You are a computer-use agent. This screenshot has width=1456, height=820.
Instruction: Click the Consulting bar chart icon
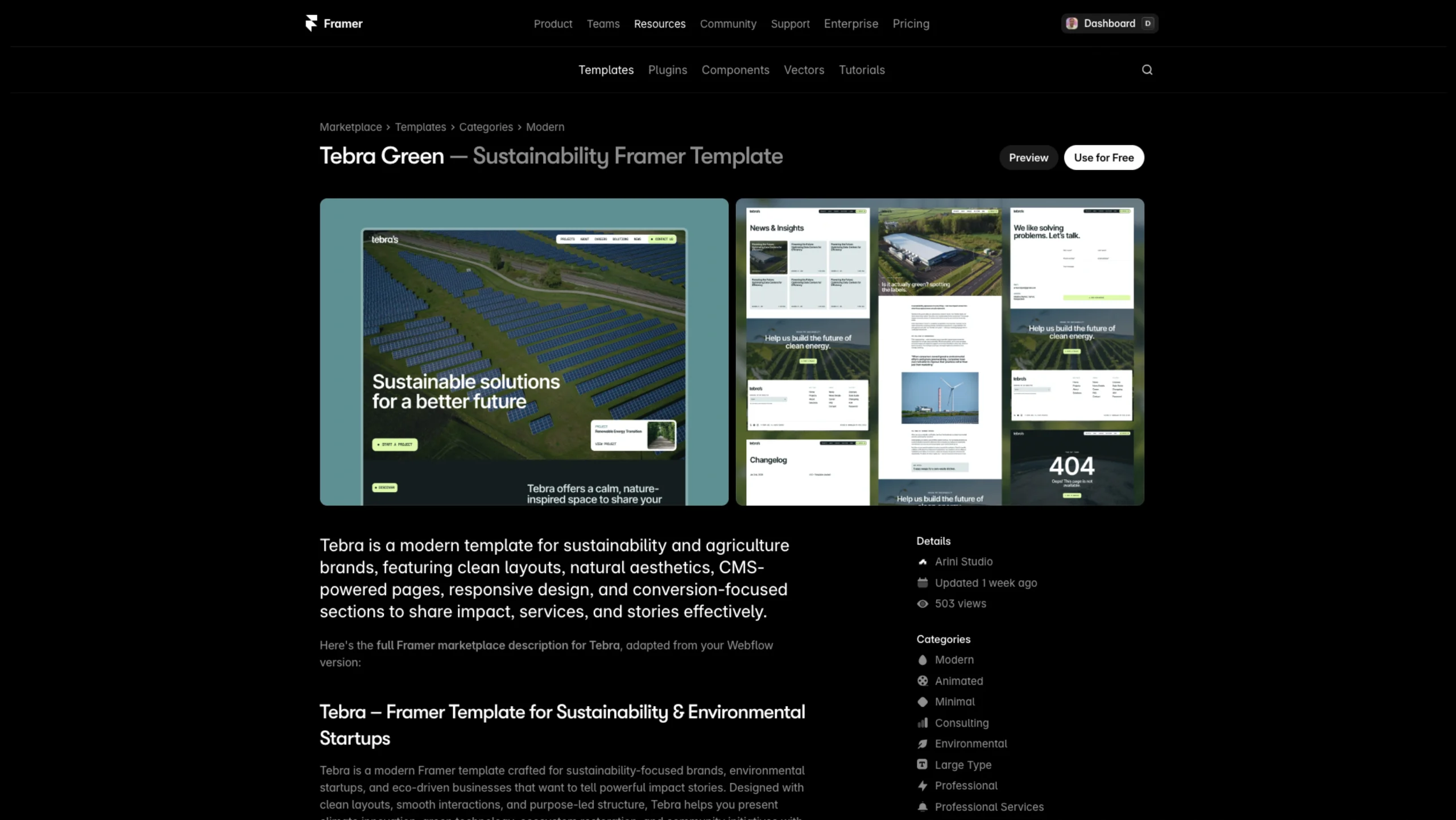923,723
